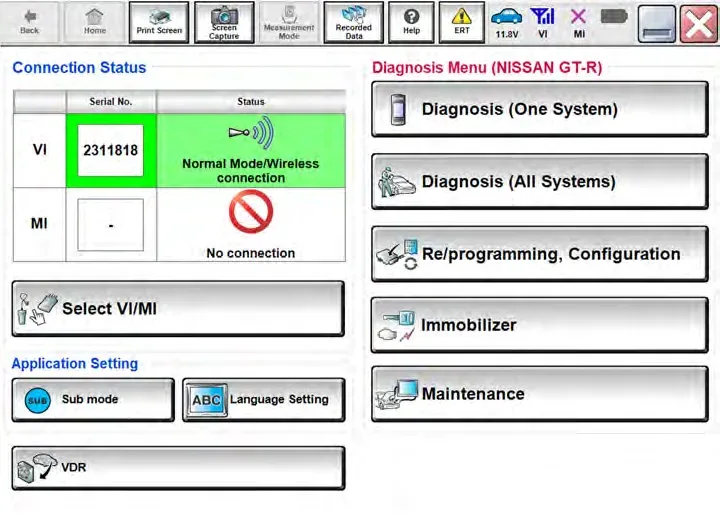
Task: Click the No connection prohibited icon
Action: (251, 212)
